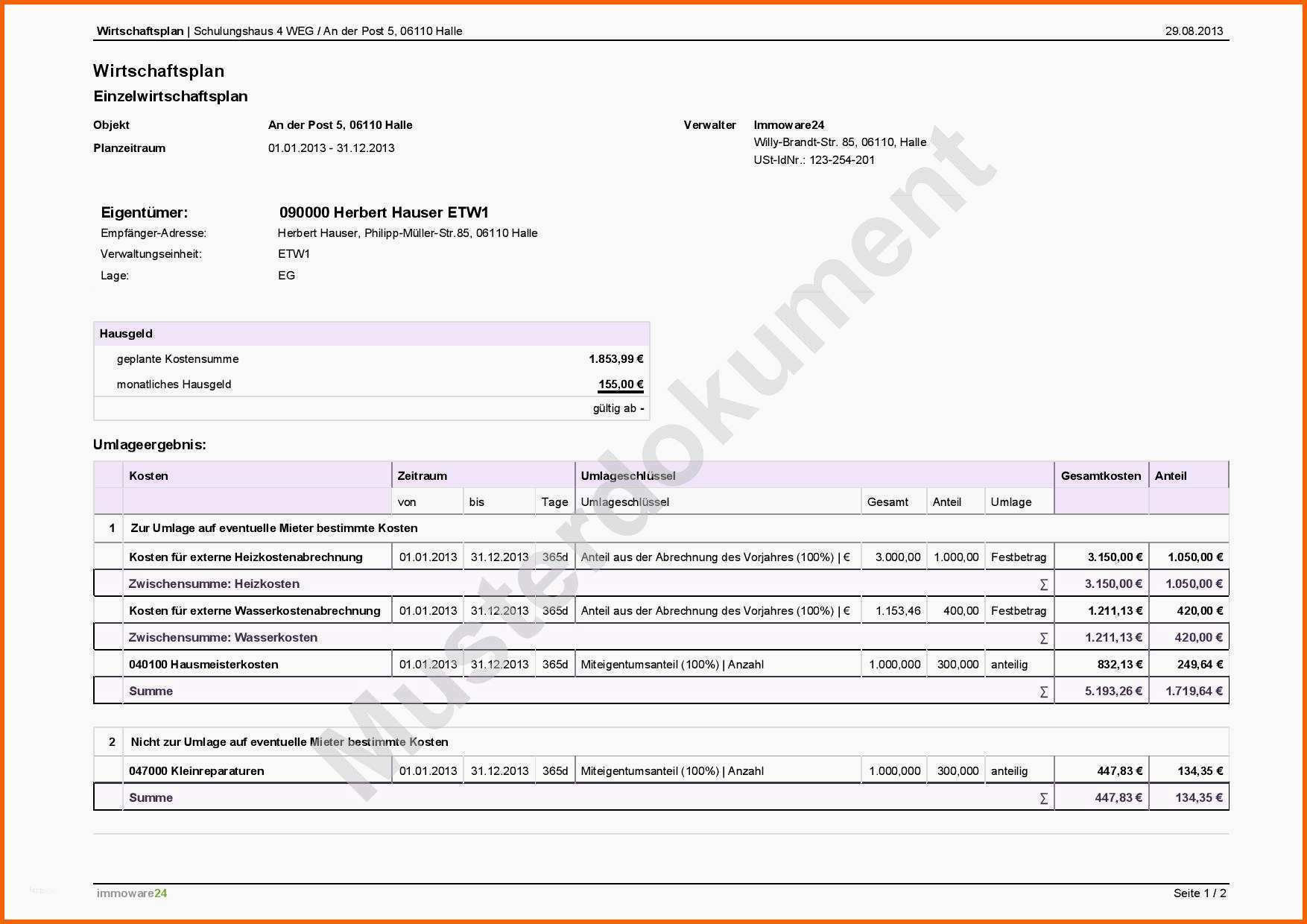Click the 'monatliches Hausgeld' row label
The image size is (1307, 924).
pos(174,385)
